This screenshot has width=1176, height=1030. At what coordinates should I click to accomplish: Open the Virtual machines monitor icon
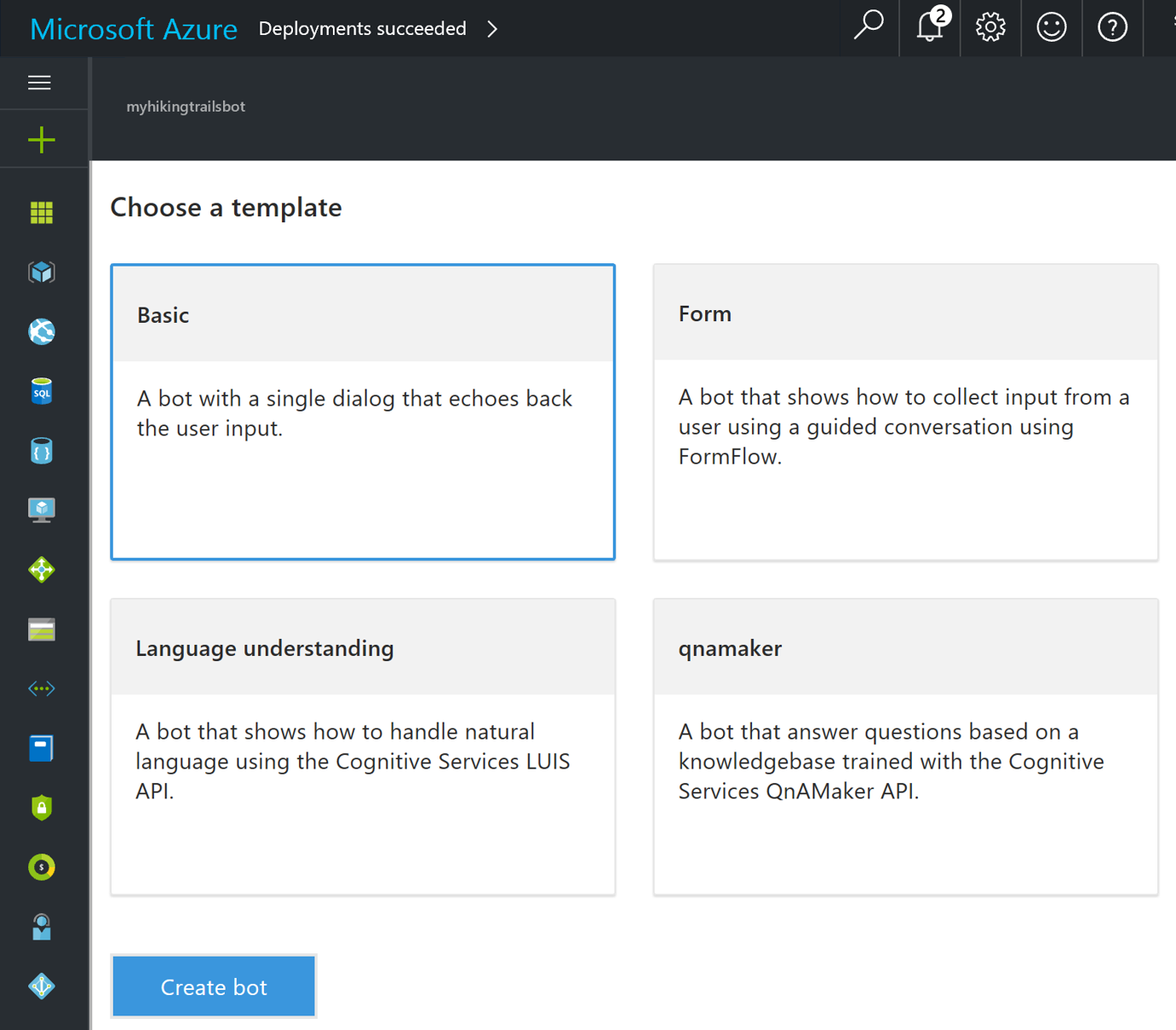coord(41,509)
